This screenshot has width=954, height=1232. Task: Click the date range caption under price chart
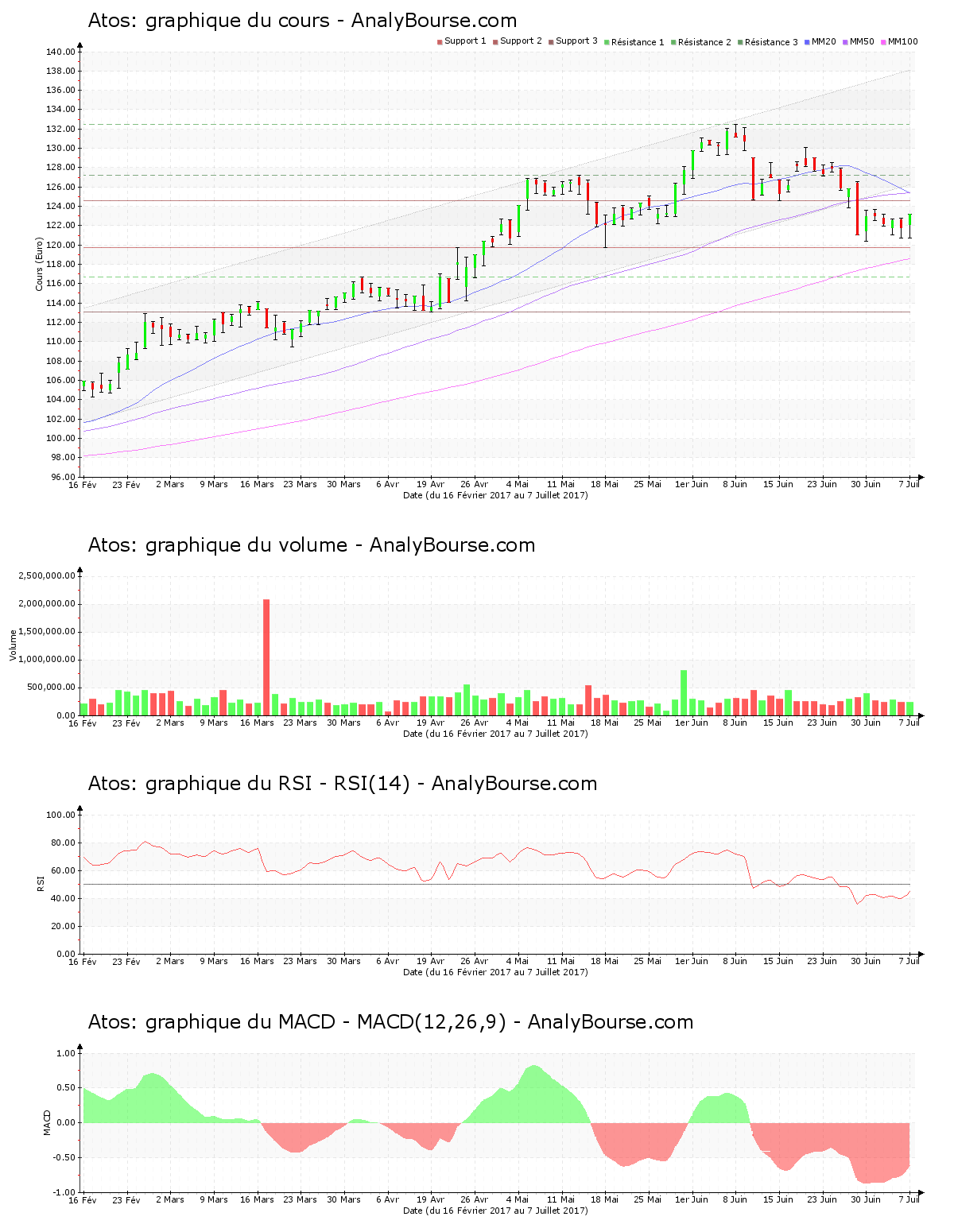(495, 495)
